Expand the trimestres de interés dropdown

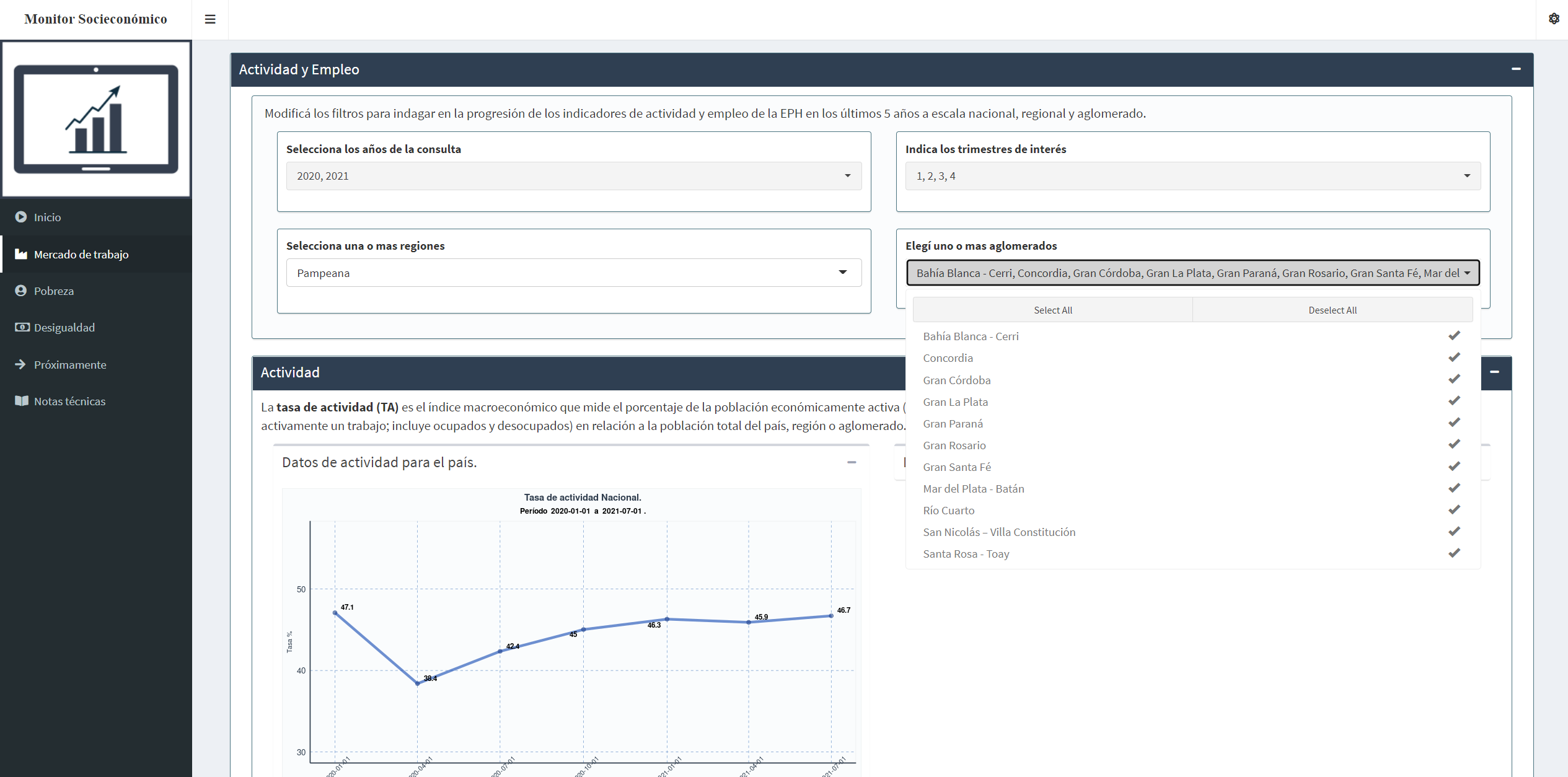tap(1192, 176)
